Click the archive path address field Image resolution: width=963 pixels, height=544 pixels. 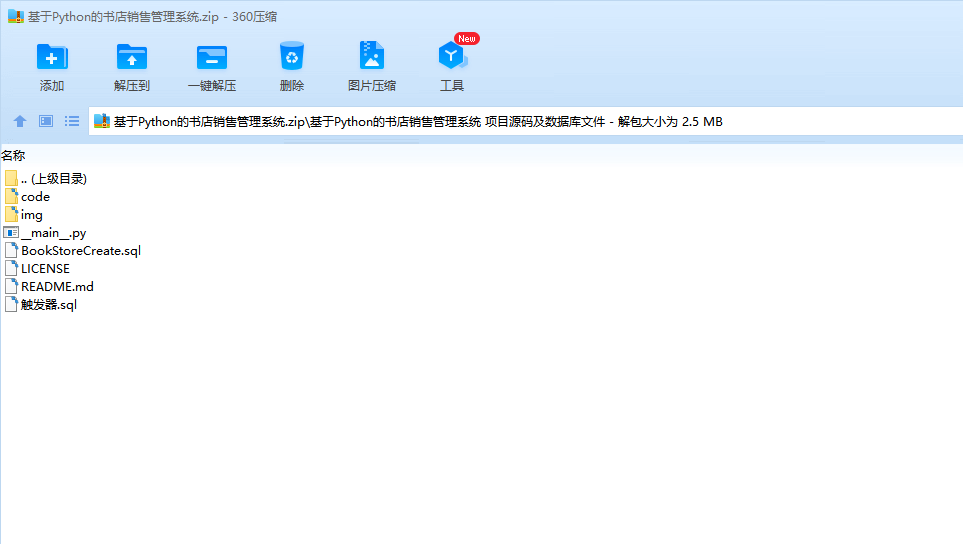(x=526, y=122)
